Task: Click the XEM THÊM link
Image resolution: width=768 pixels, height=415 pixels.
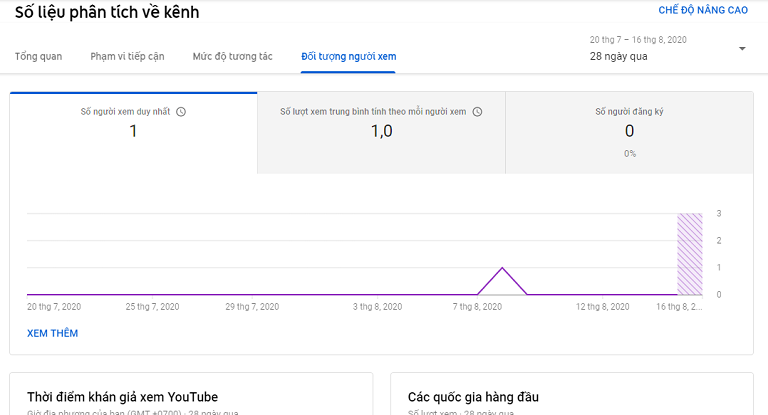Action: click(x=52, y=333)
